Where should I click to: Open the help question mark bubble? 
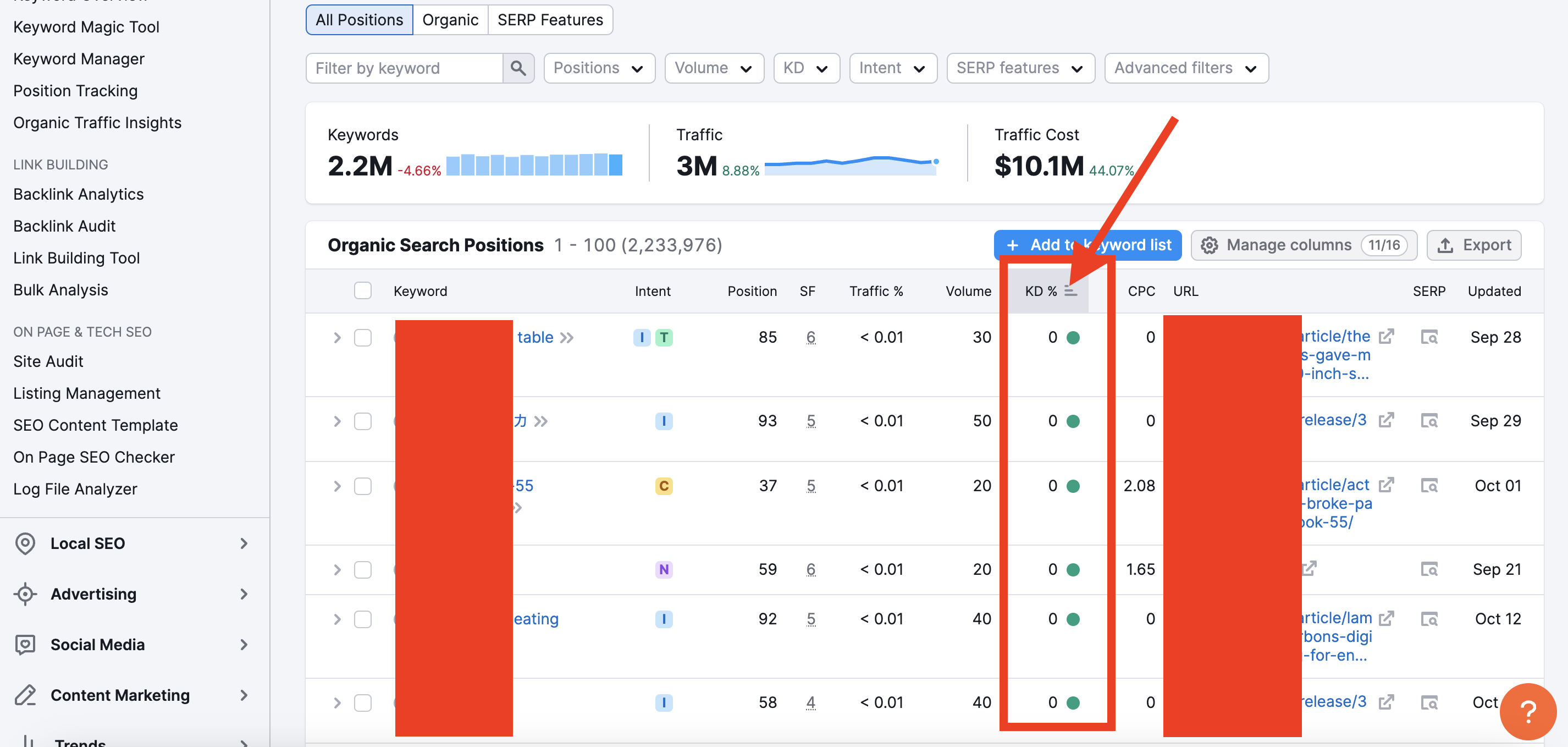click(x=1528, y=711)
